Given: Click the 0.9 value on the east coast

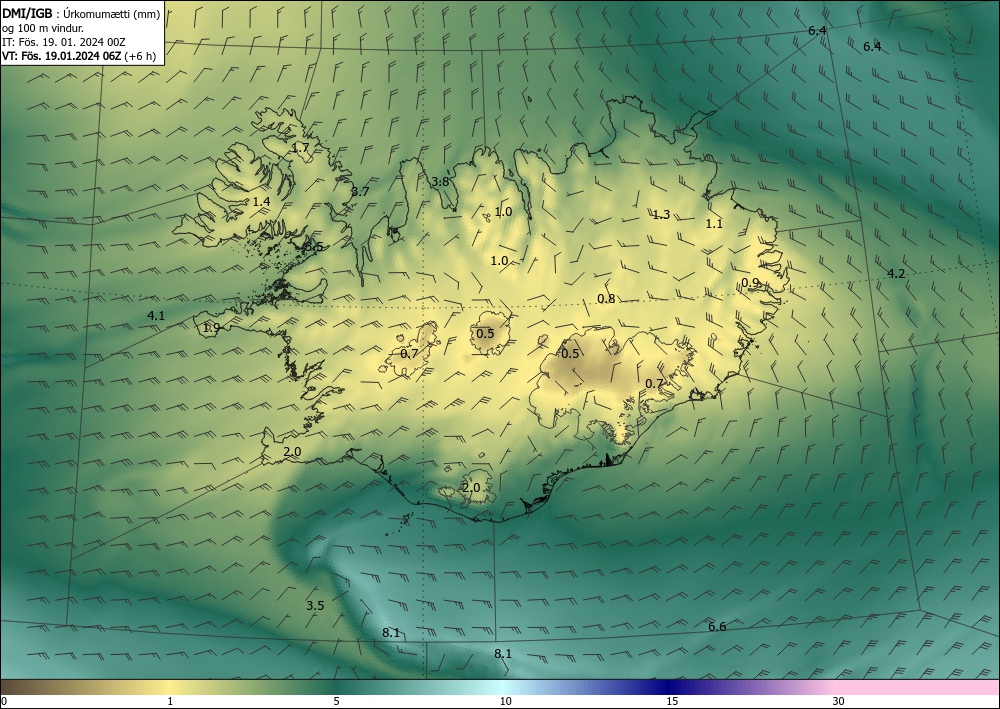Looking at the screenshot, I should click(751, 283).
